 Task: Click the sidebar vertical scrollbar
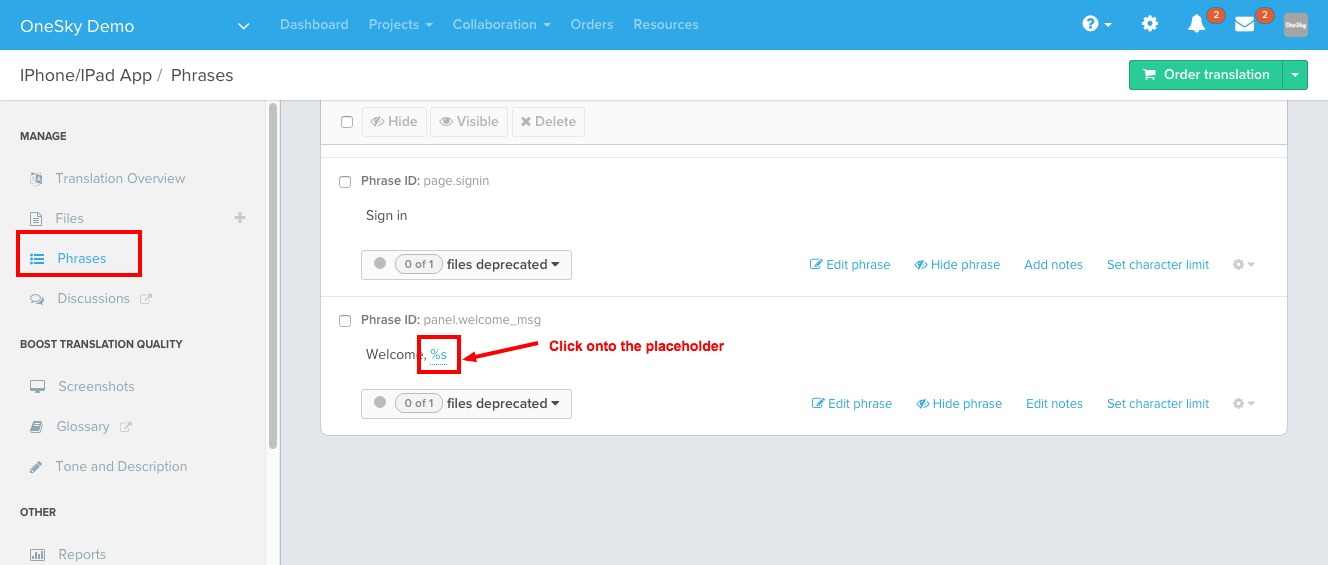point(273,277)
